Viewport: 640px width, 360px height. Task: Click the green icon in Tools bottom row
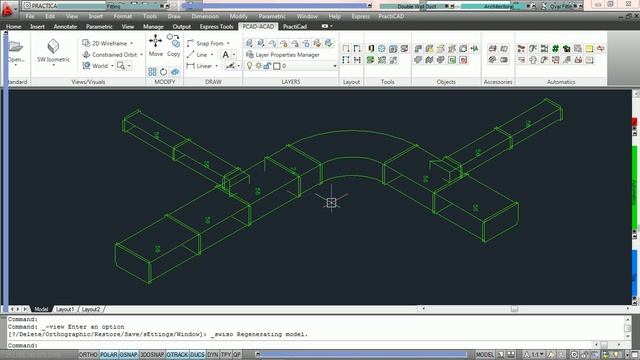click(370, 60)
